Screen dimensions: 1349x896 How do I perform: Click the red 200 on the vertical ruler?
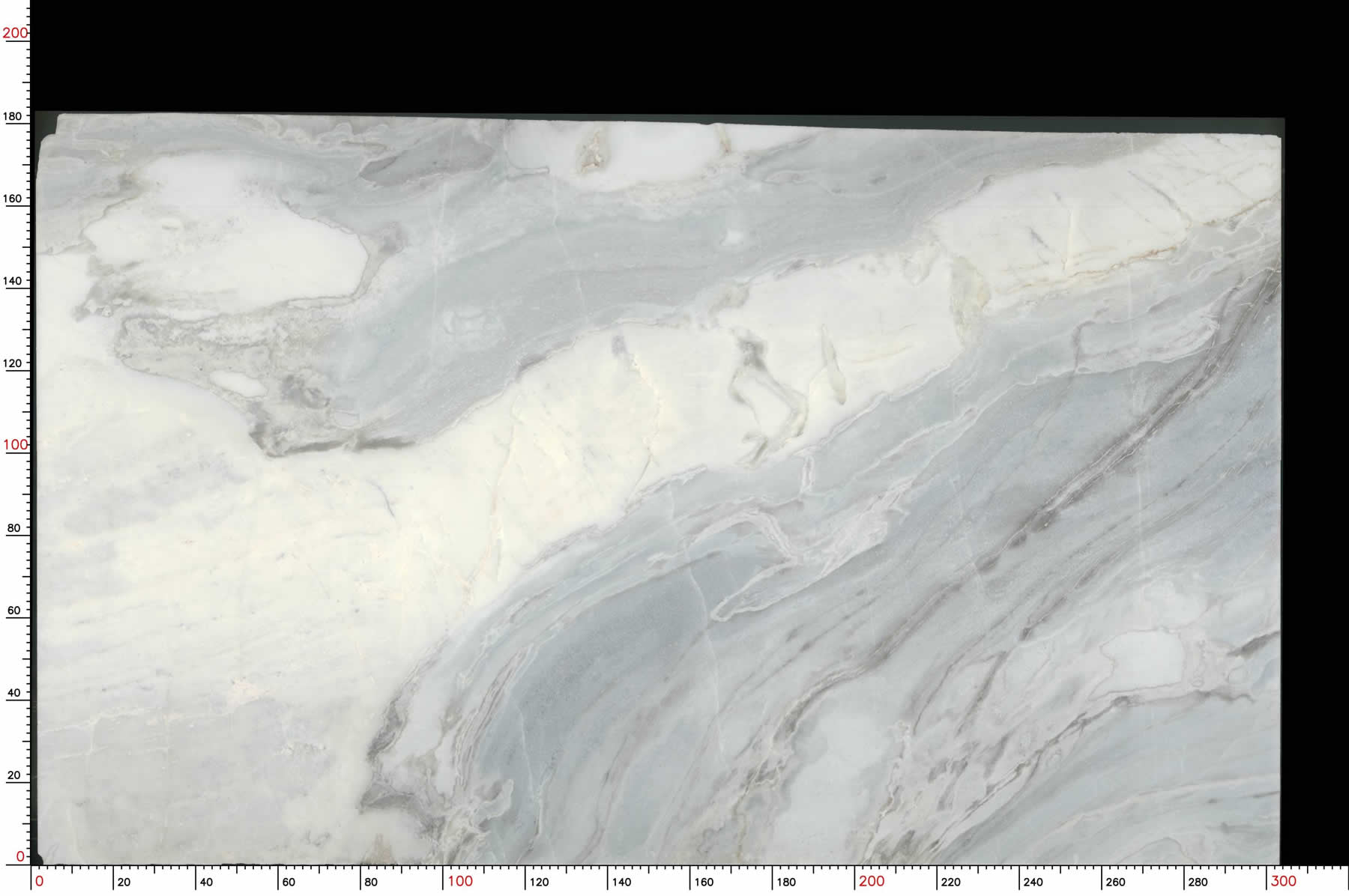click(14, 33)
